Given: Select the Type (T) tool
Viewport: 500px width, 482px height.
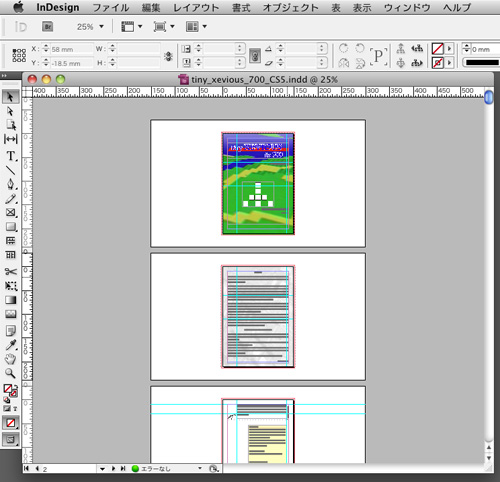Looking at the screenshot, I should 10,156.
